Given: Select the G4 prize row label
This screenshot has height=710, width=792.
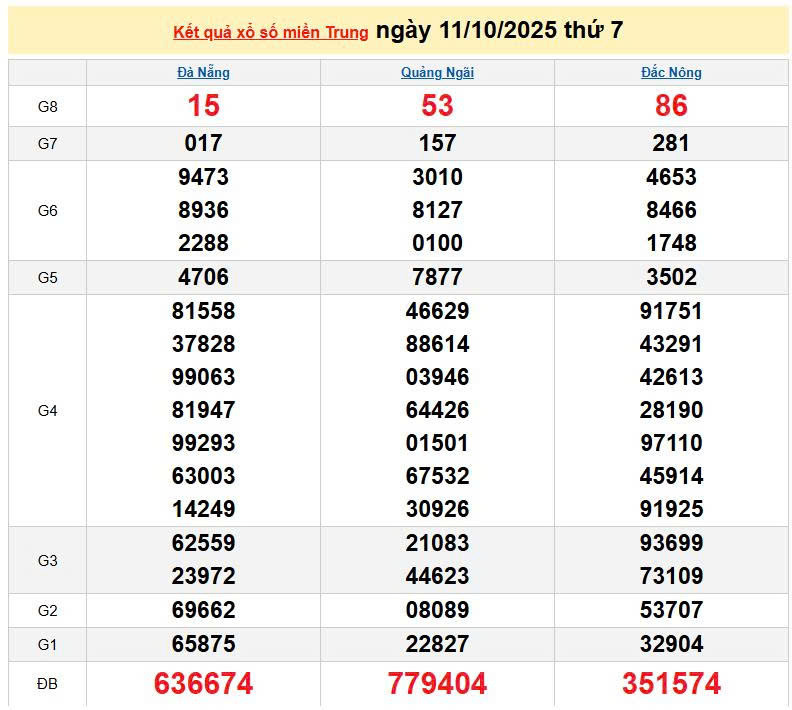Looking at the screenshot, I should (x=47, y=410).
